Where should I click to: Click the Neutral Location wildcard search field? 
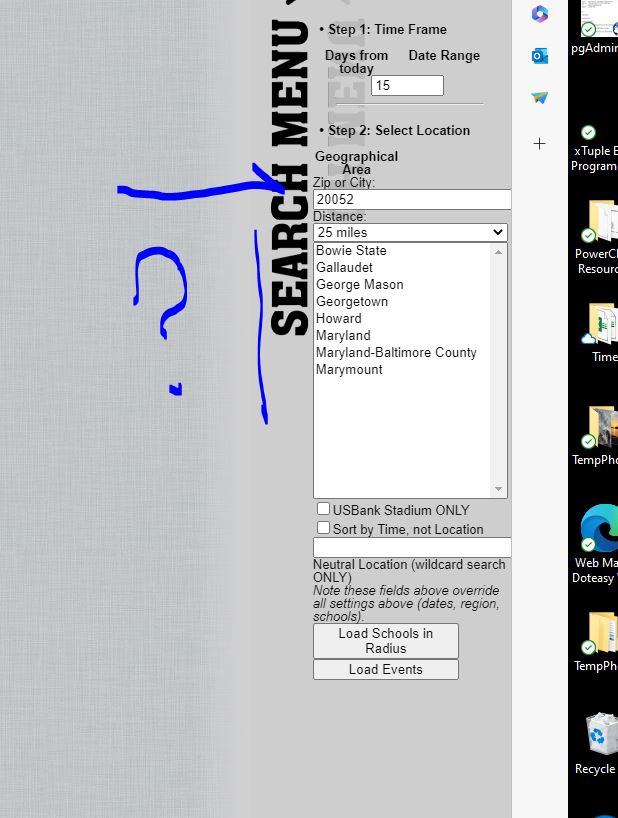point(411,547)
